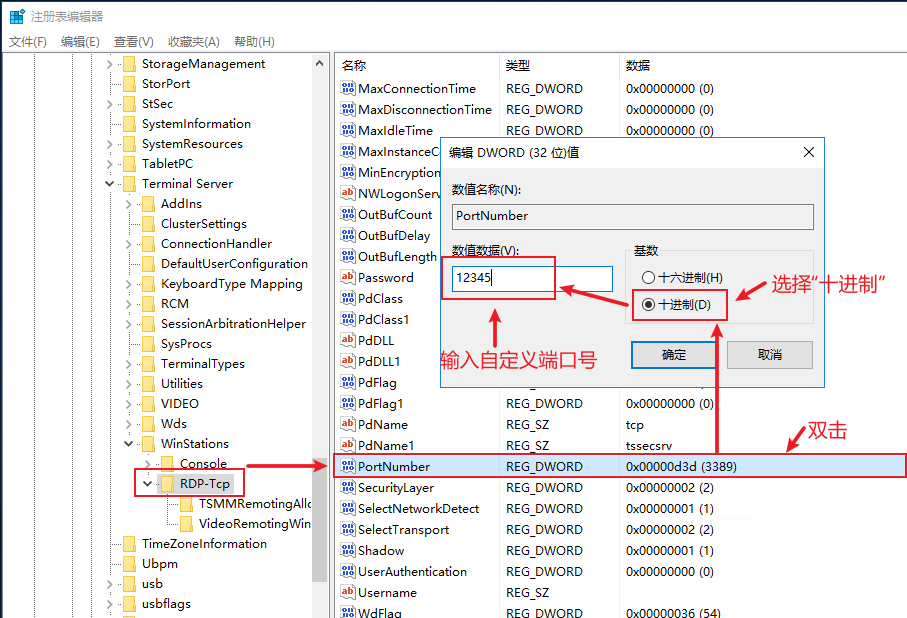
Task: Click the VIDEO folder icon
Action: click(x=149, y=403)
